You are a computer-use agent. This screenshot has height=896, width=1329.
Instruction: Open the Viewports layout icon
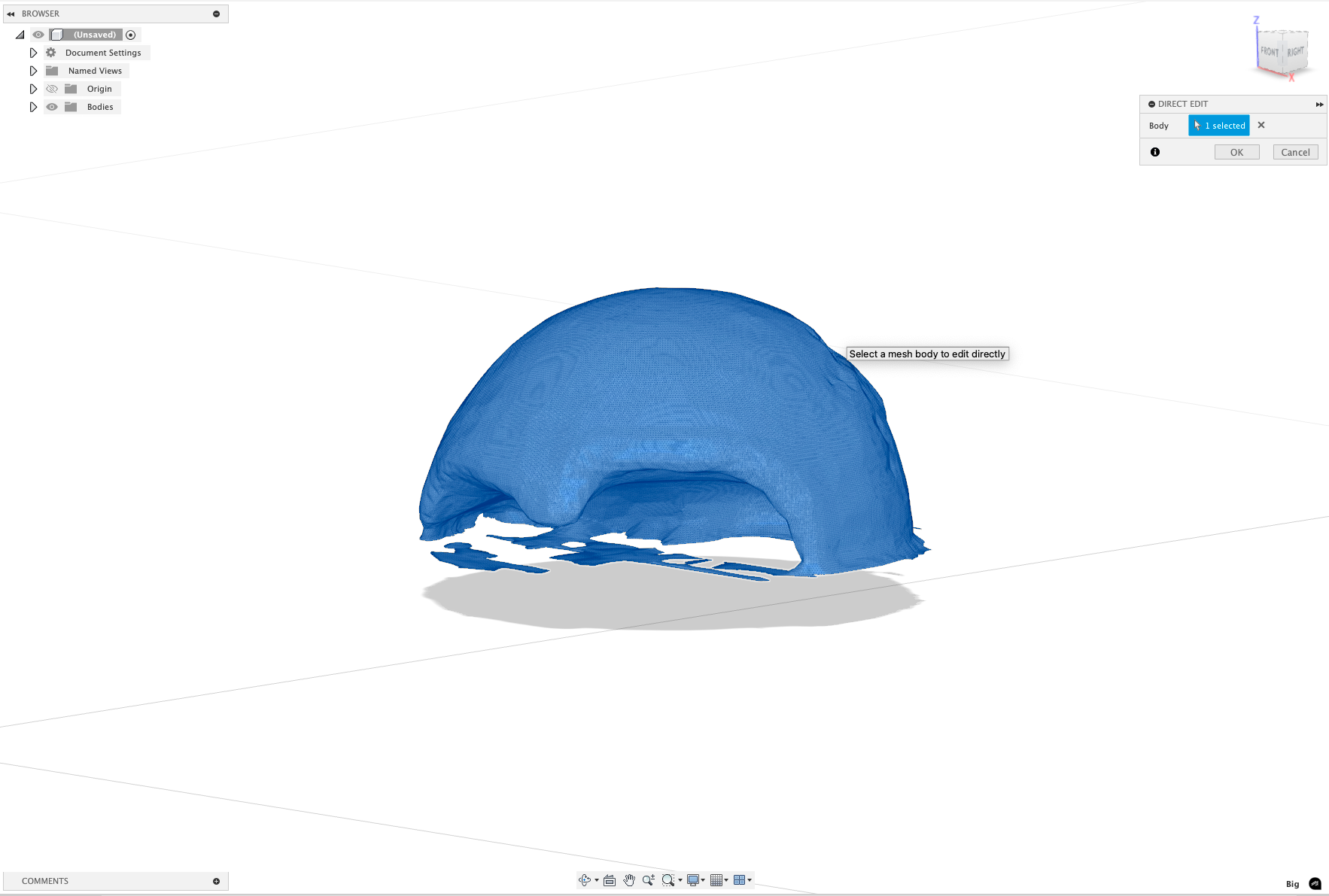point(739,880)
